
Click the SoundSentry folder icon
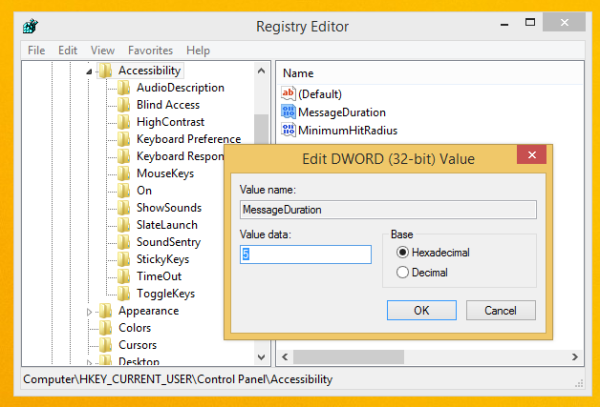[x=124, y=242]
